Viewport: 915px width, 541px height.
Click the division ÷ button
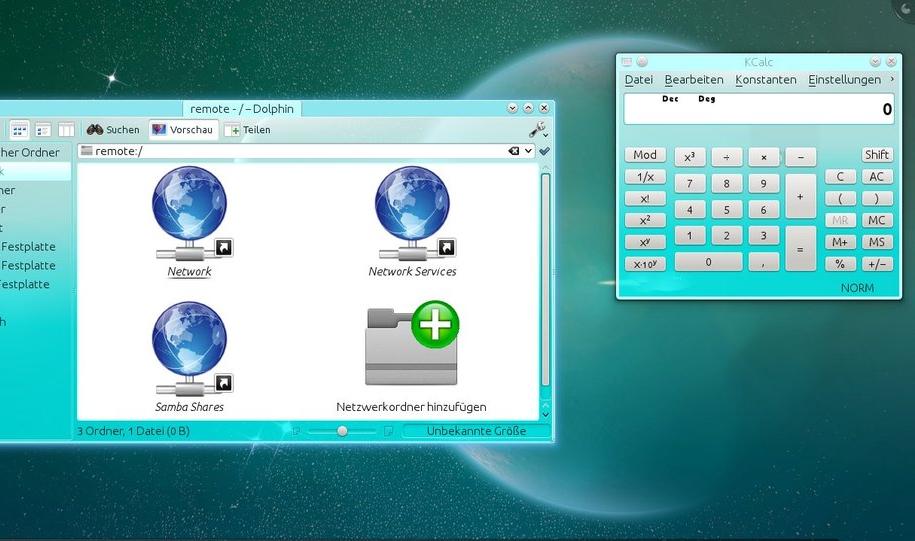727,157
